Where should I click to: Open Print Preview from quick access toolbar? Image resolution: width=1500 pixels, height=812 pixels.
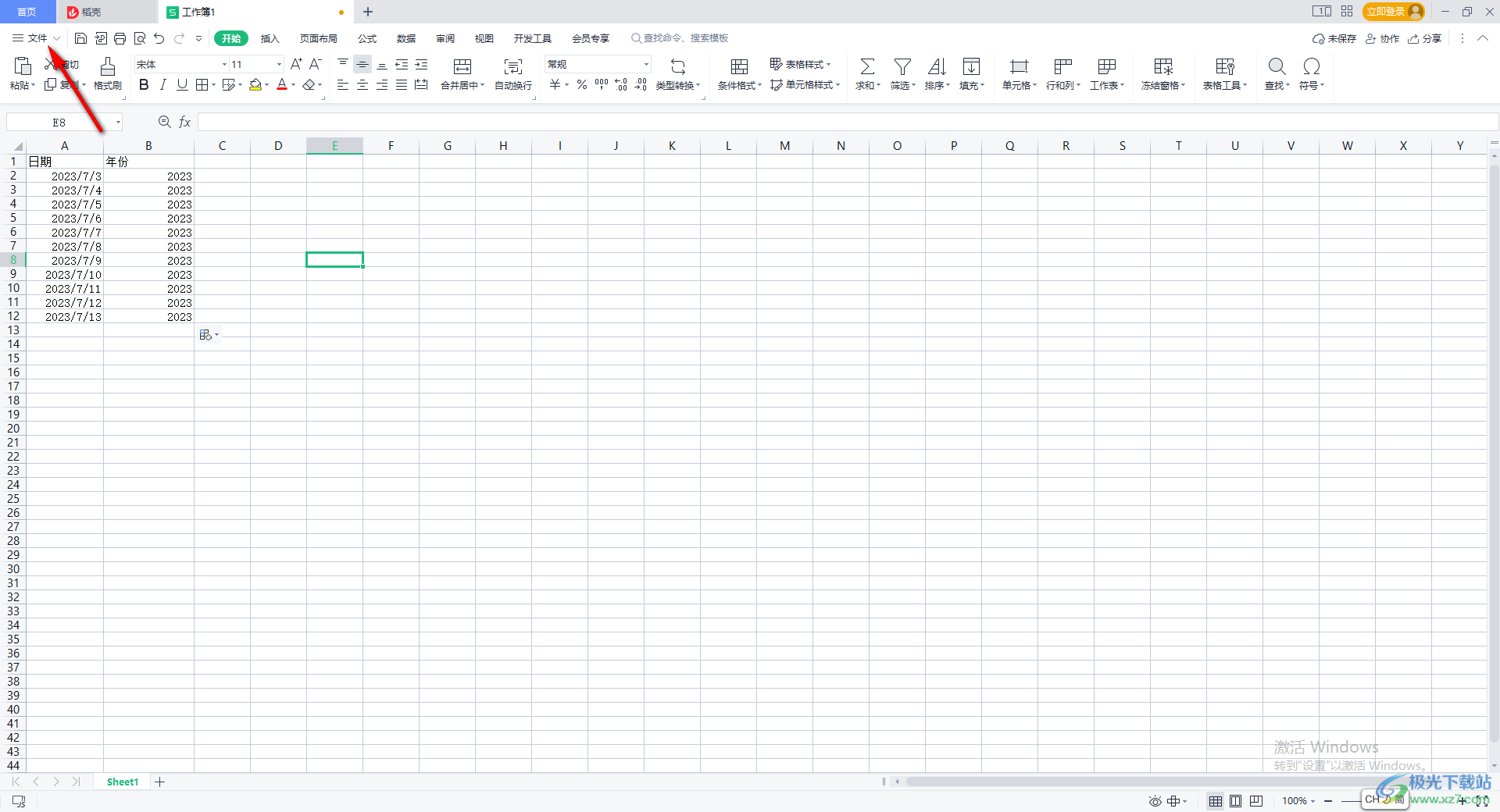[140, 38]
